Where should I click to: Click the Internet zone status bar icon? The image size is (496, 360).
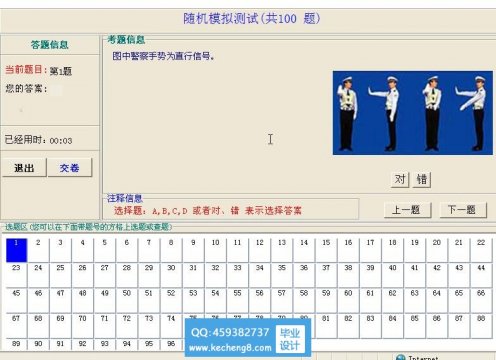(x=401, y=358)
